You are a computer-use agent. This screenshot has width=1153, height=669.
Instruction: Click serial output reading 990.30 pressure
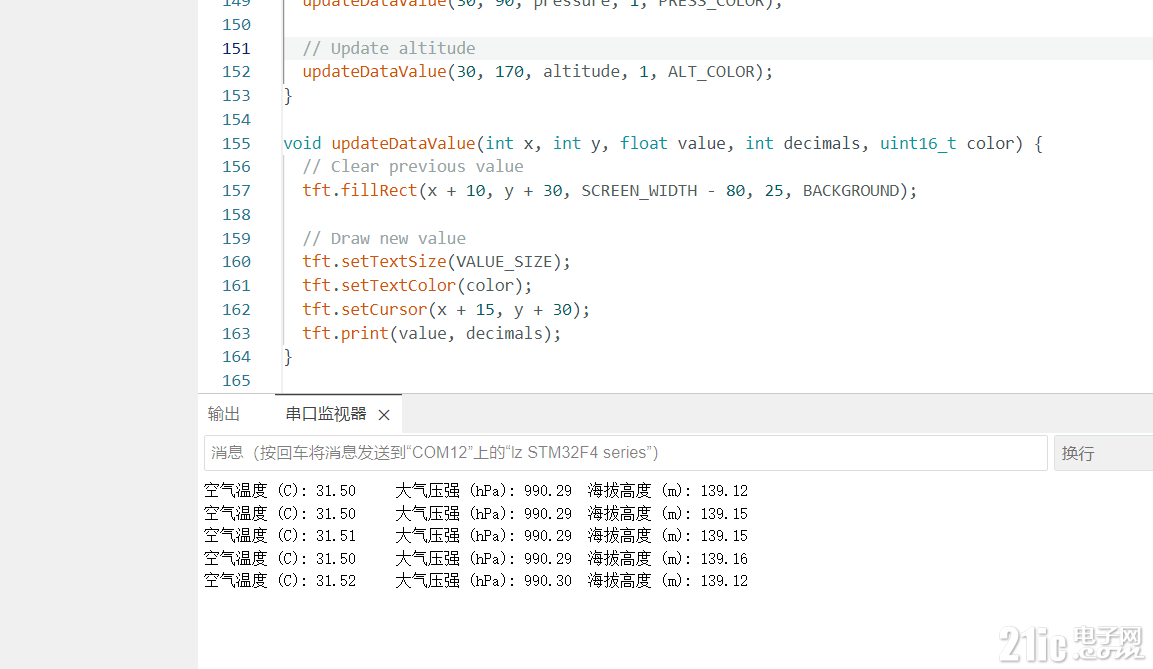tap(547, 581)
